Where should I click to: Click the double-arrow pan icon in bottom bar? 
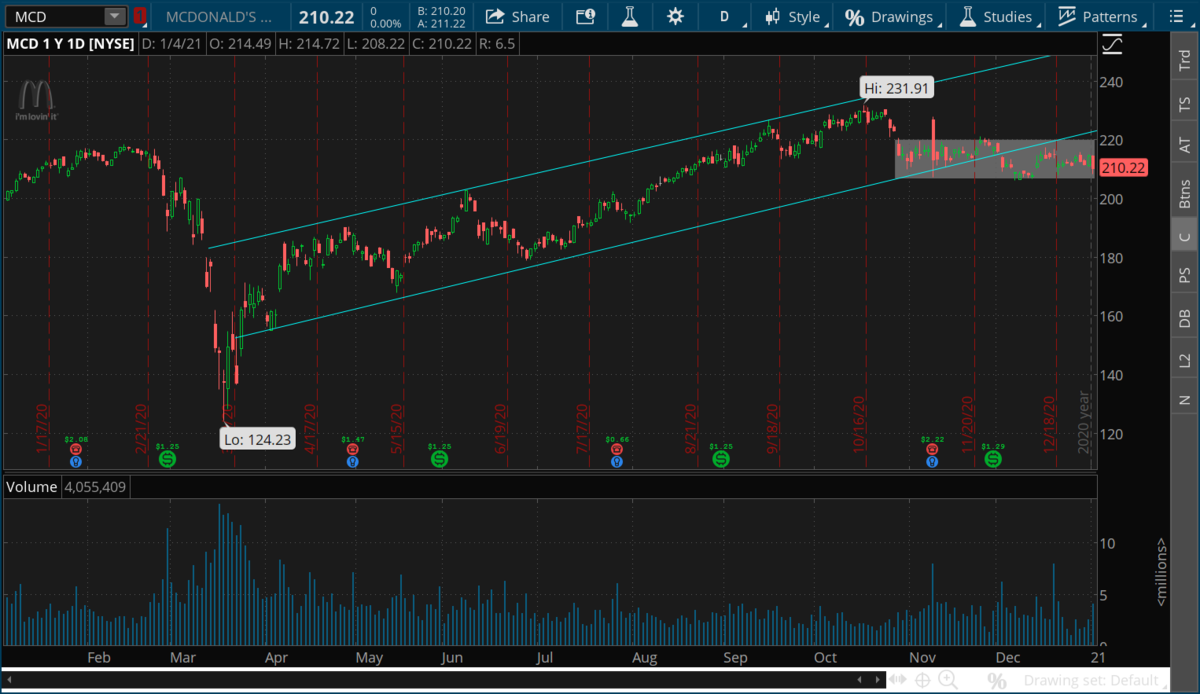[x=899, y=681]
